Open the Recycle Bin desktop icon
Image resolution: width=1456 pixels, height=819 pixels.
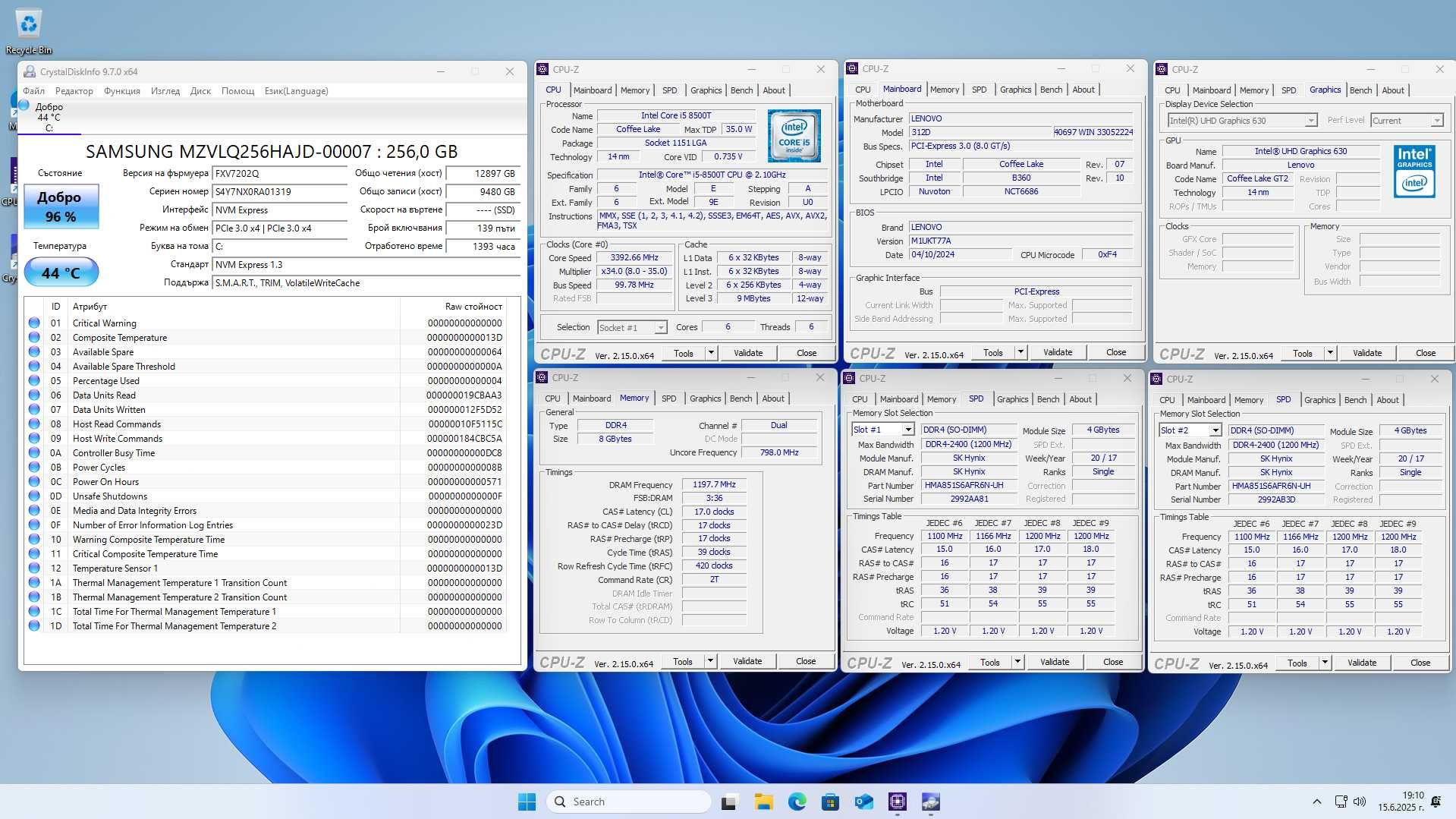(29, 30)
